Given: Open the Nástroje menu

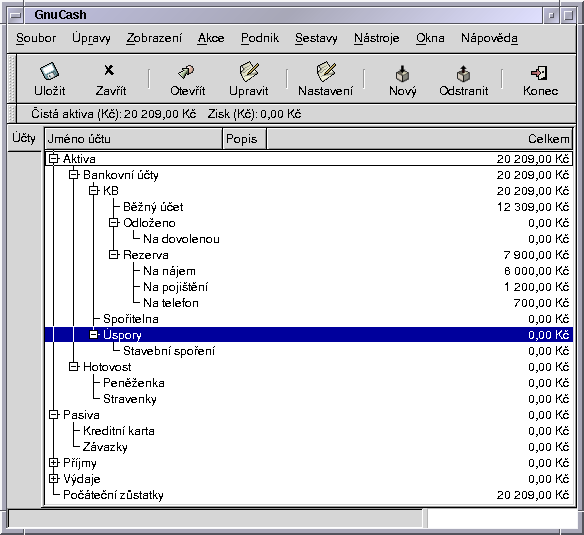Looking at the screenshot, I should point(377,38).
